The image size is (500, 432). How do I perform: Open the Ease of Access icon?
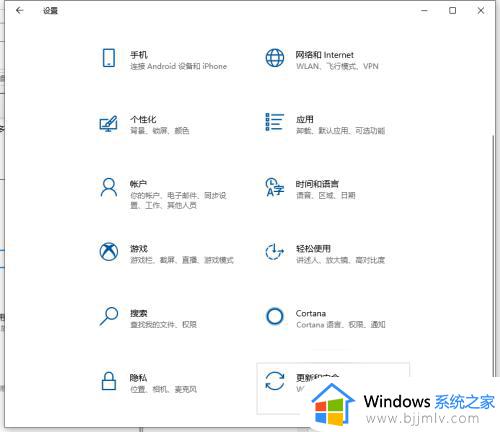(274, 252)
